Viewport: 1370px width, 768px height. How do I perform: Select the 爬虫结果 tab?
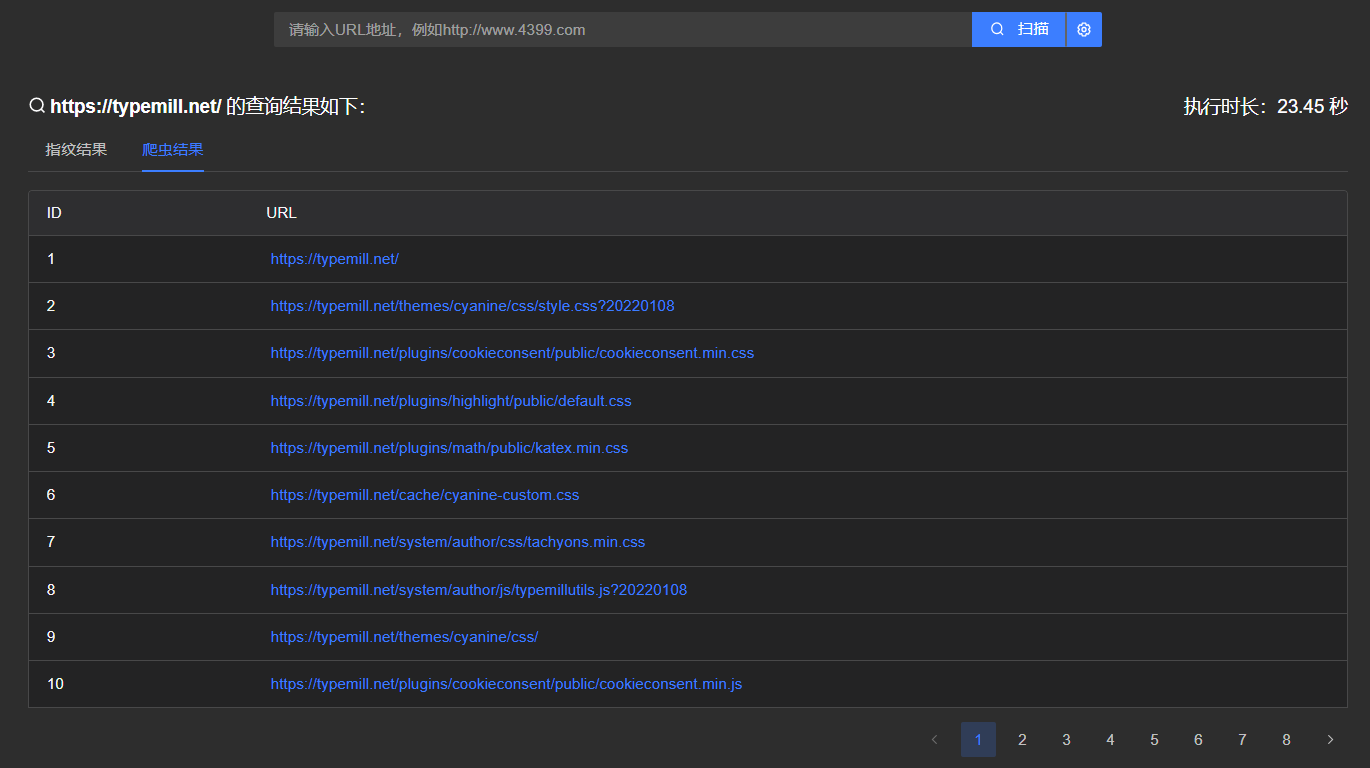click(x=173, y=150)
